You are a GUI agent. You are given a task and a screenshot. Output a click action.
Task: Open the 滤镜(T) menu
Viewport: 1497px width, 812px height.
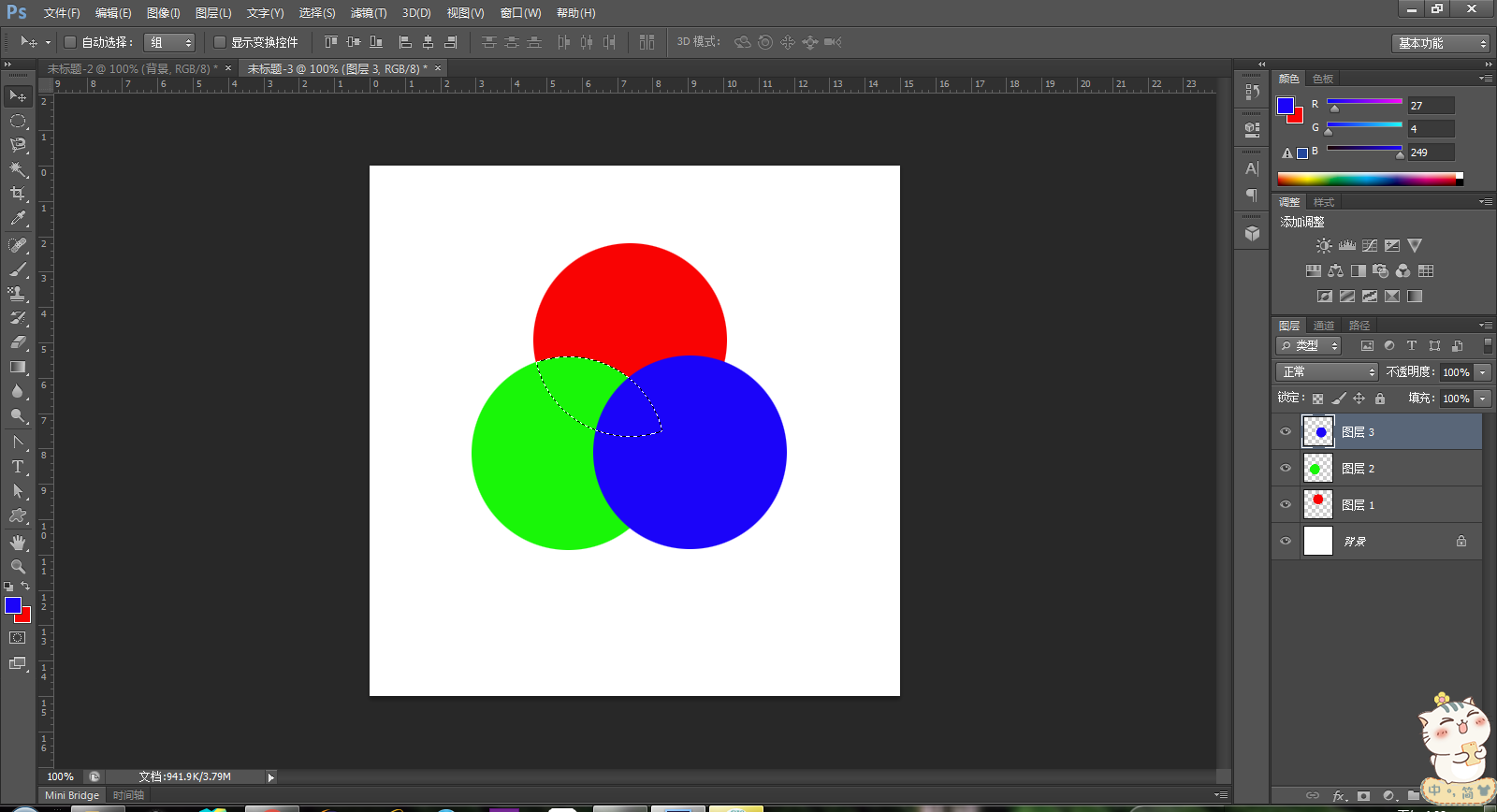[x=369, y=13]
